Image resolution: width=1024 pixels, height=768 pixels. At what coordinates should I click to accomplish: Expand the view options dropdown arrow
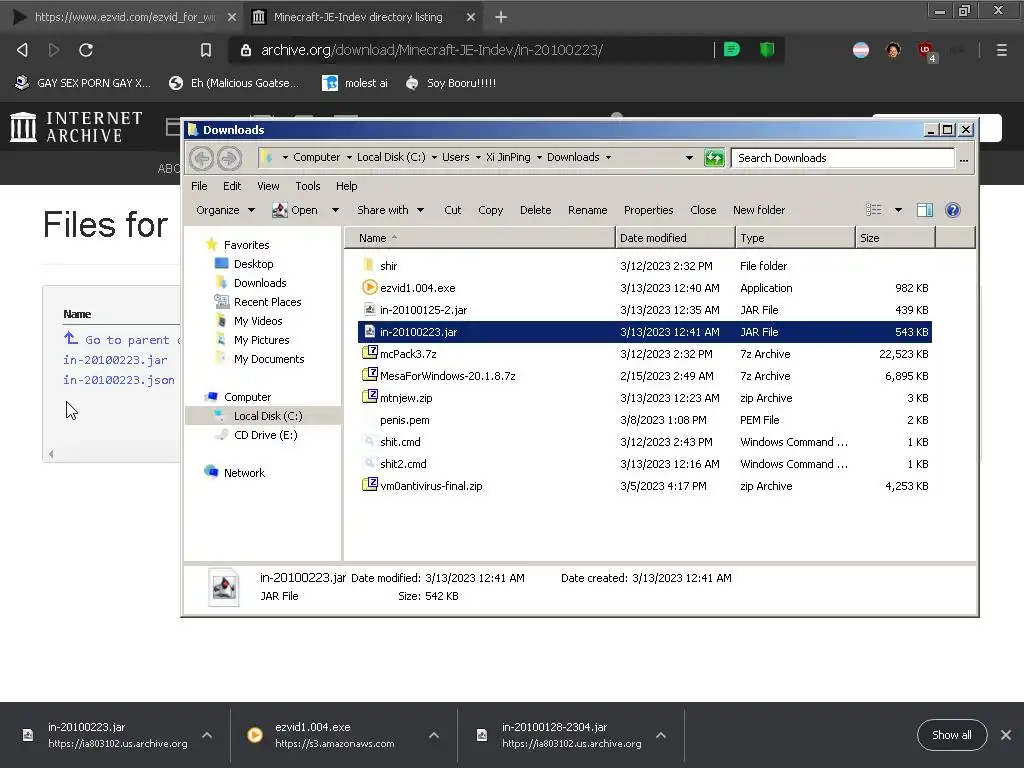(x=898, y=210)
